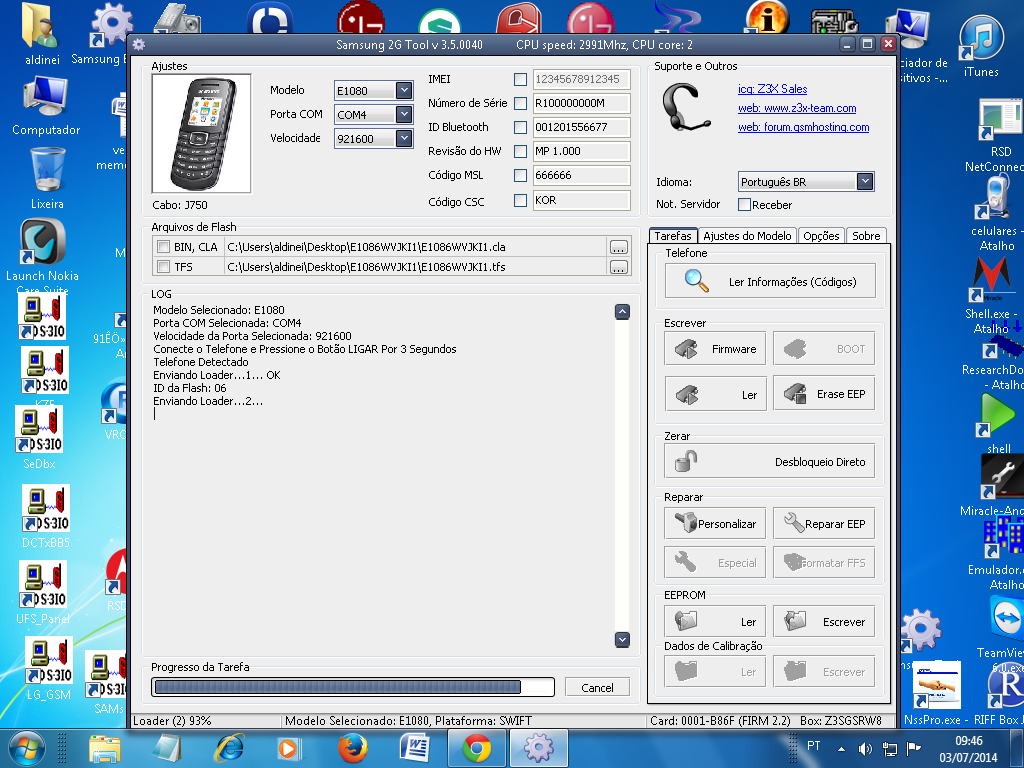This screenshot has height=768, width=1024.
Task: Click the EEPROM Escrever button
Action: coord(824,622)
